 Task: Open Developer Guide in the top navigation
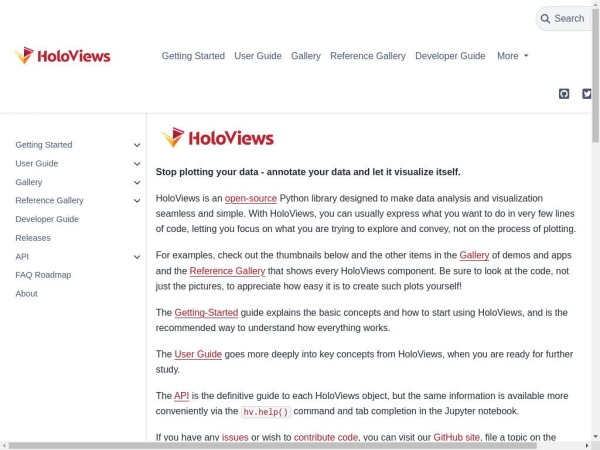click(x=450, y=56)
